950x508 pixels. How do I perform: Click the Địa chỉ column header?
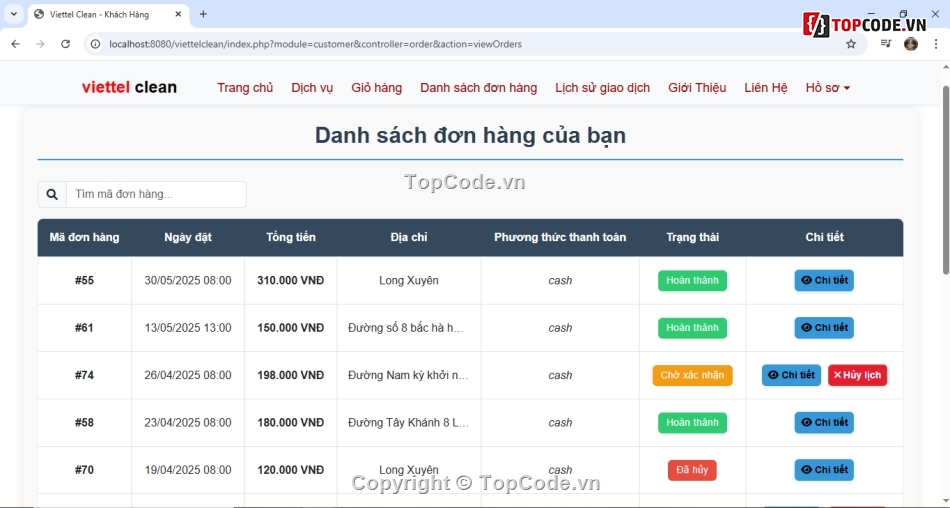[x=409, y=237]
